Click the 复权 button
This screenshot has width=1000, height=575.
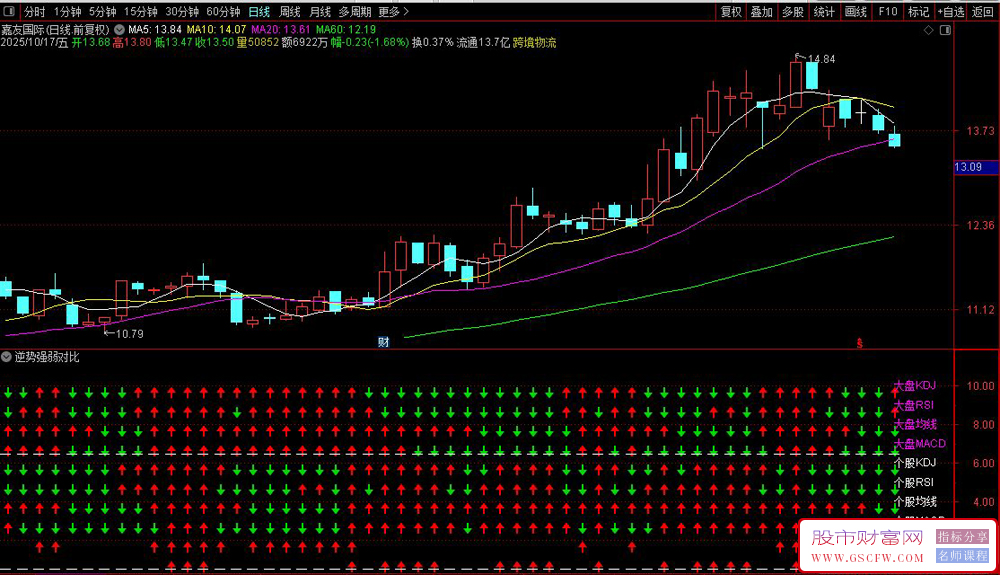731,12
